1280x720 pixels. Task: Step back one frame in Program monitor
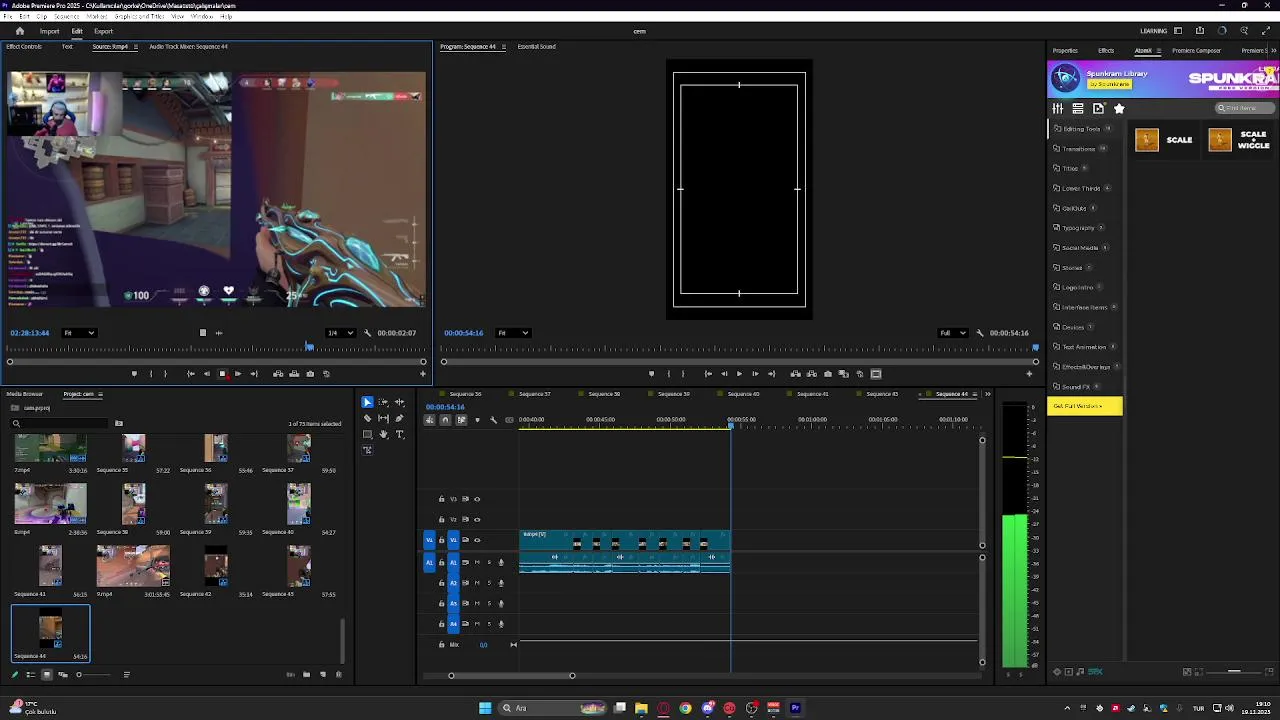(724, 374)
